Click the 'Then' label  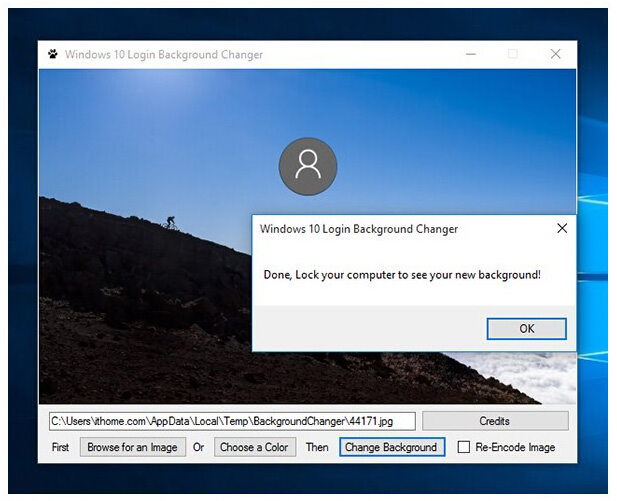coord(317,447)
